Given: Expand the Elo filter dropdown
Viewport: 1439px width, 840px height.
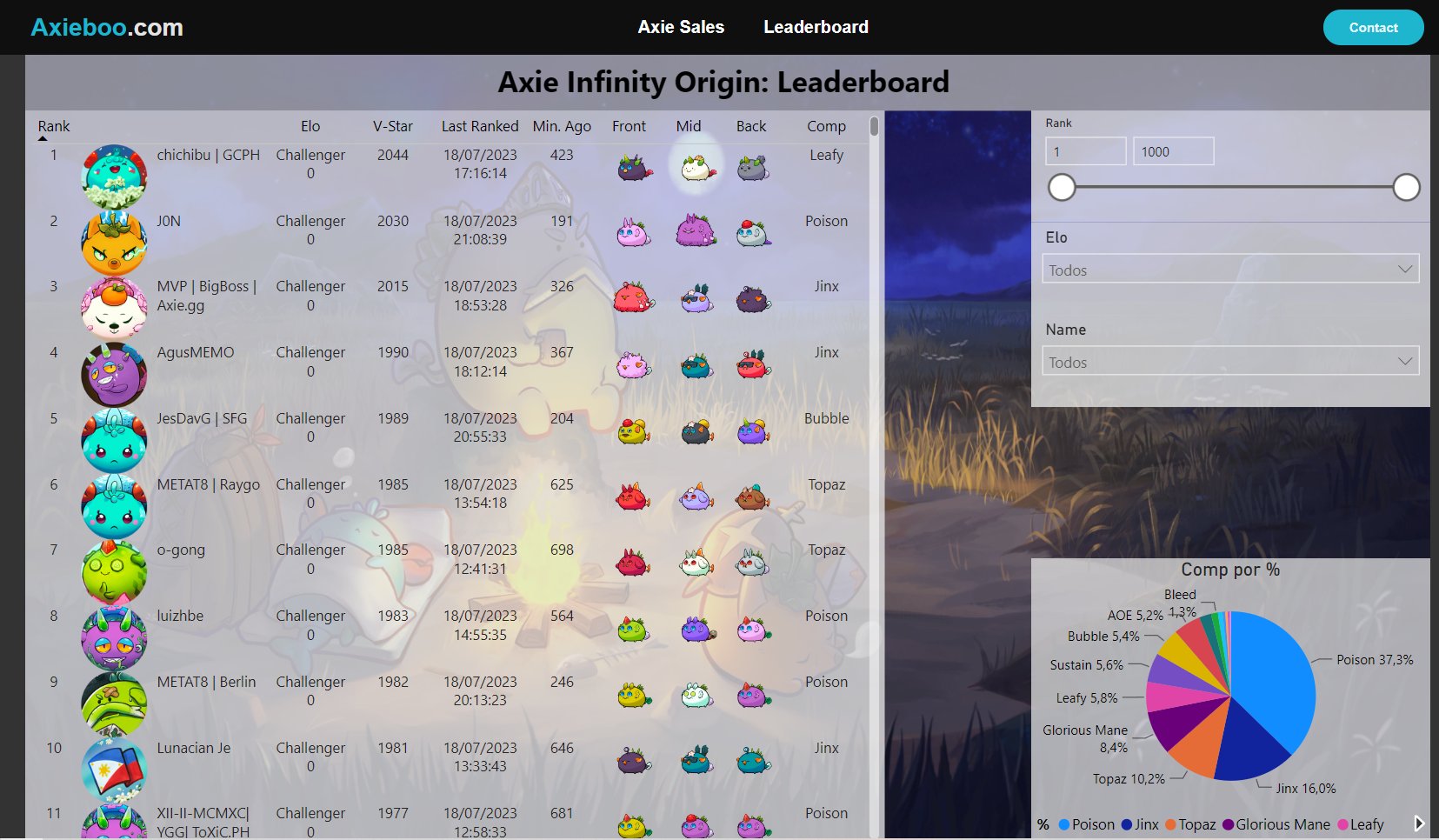Looking at the screenshot, I should tap(1230, 269).
